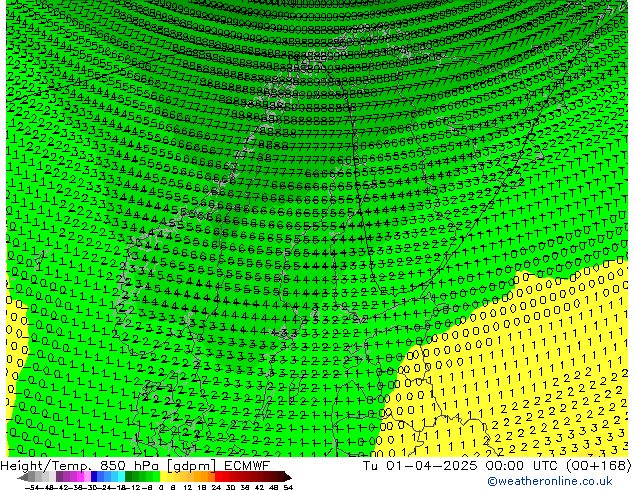Screen dimensions: 634x490
Task: Click the 00:00 time value
Action: [x=506, y=466]
